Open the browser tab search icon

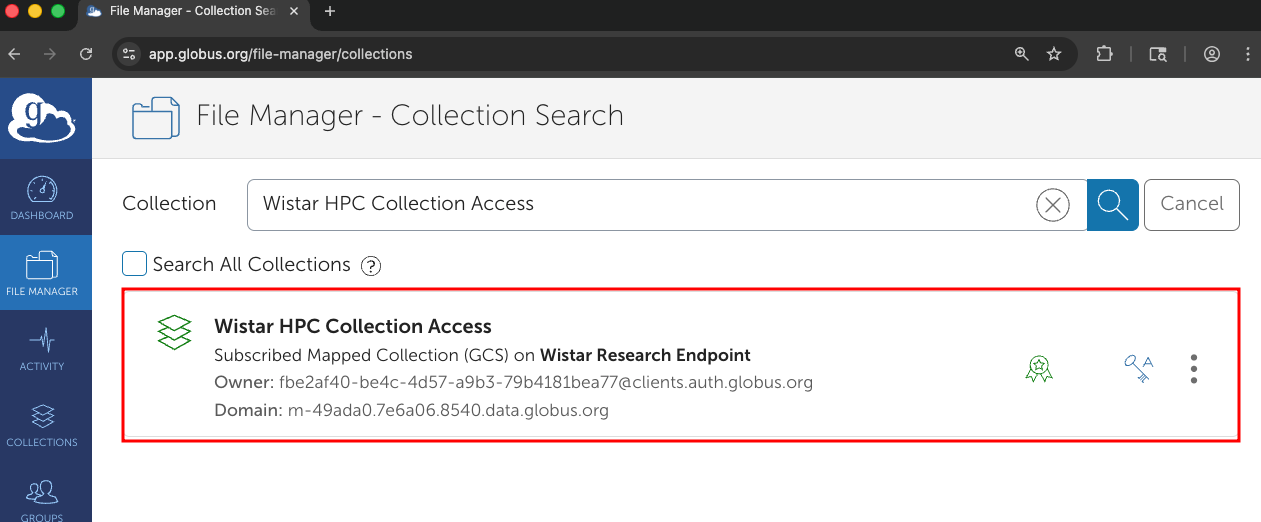click(x=1158, y=54)
